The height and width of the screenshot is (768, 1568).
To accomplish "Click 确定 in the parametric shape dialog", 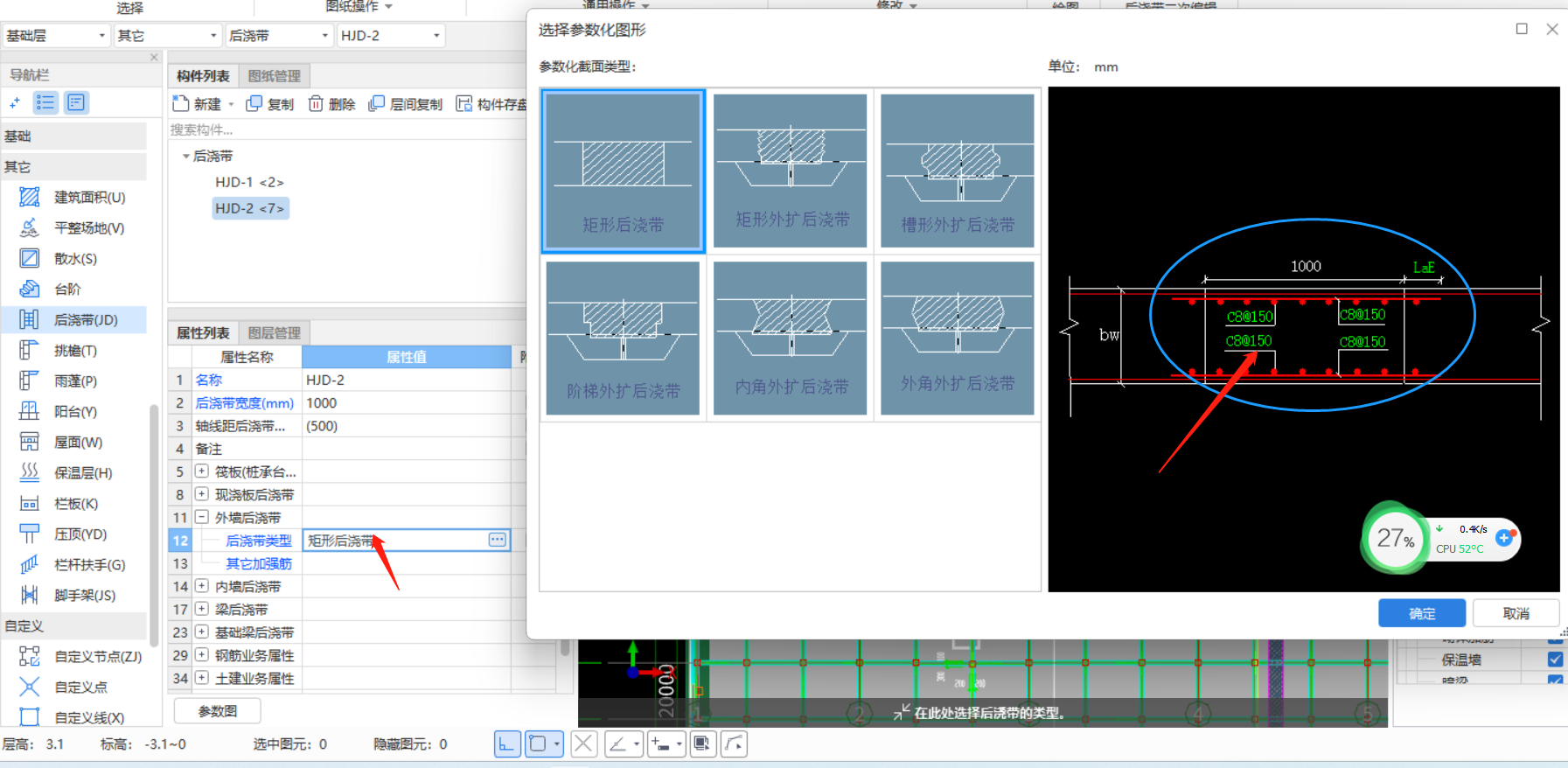I will tap(1422, 613).
